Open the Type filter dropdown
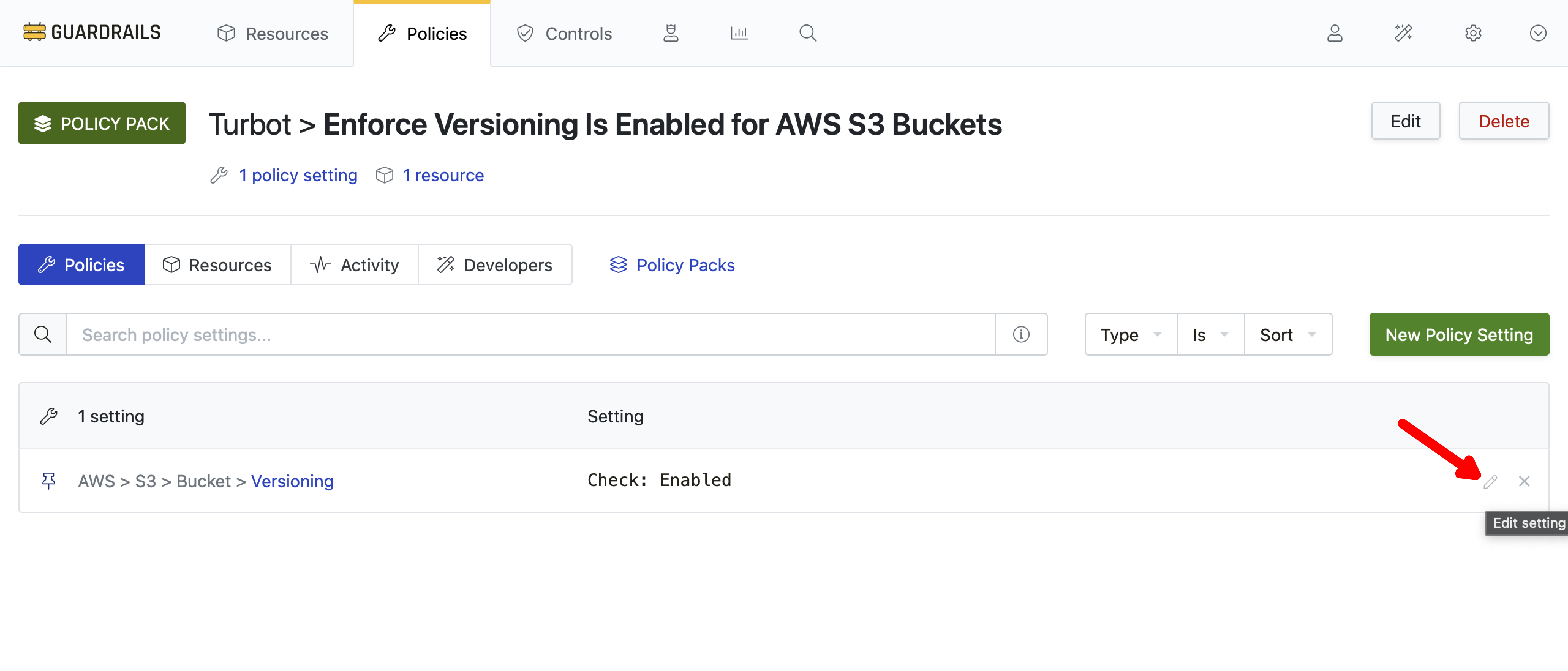The width and height of the screenshot is (1568, 671). (x=1130, y=334)
